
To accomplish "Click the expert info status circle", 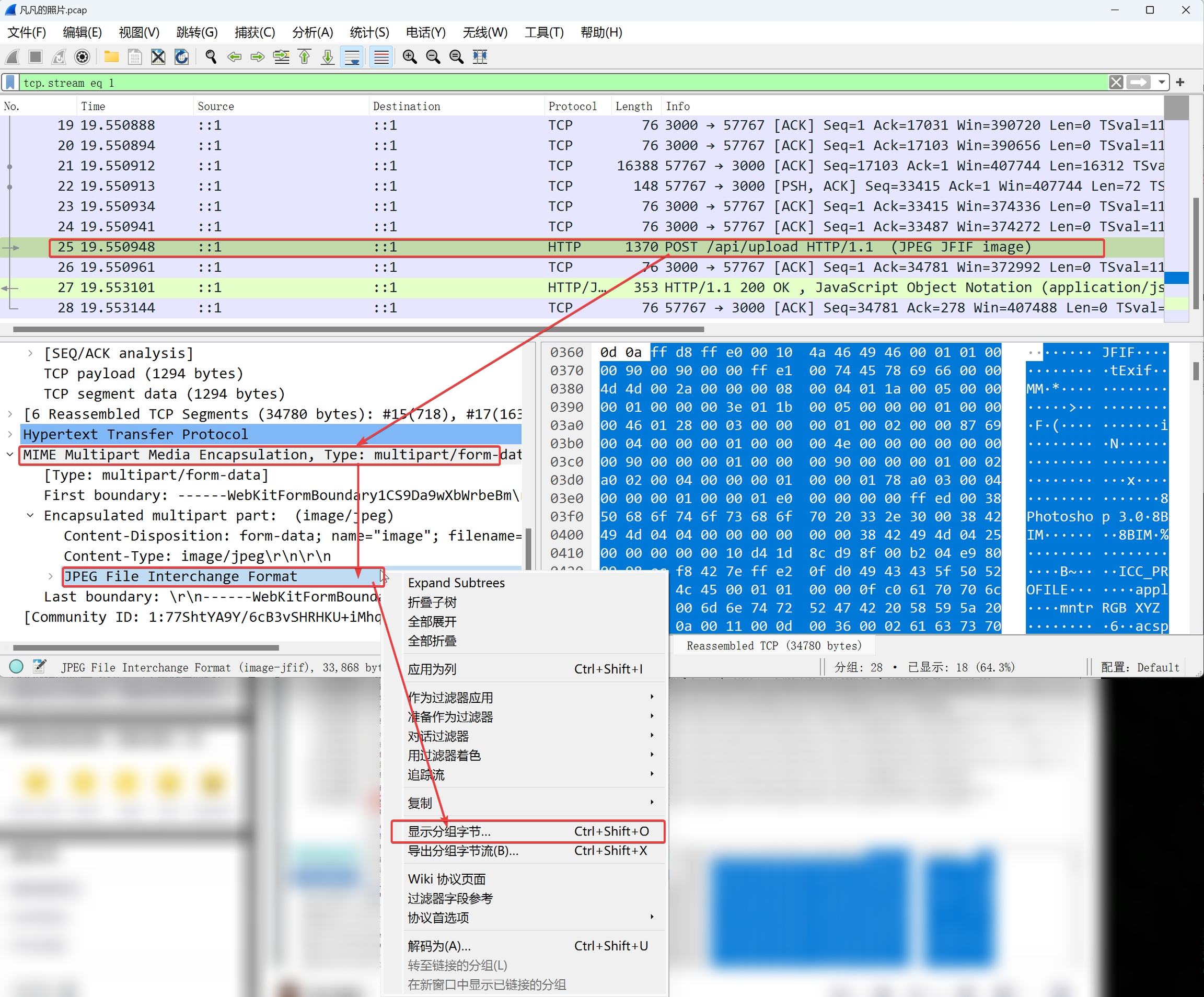I will (x=16, y=667).
